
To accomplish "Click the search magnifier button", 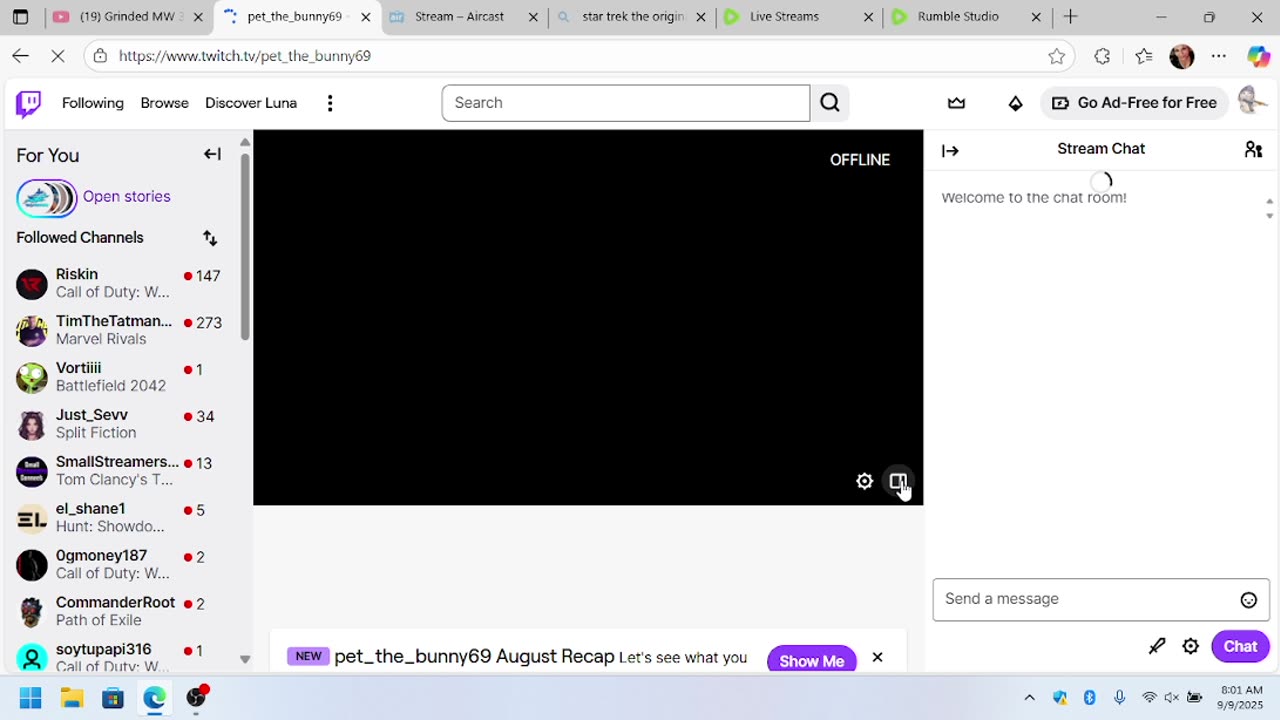I will (x=830, y=103).
